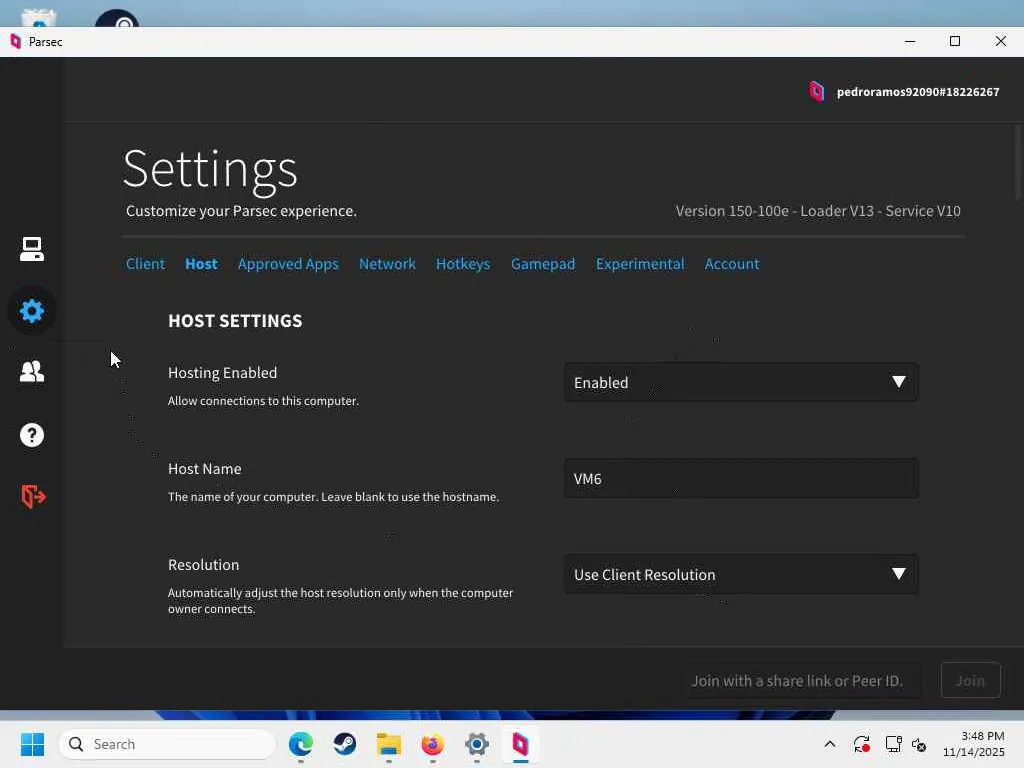
Task: Open Steam from the taskbar
Action: pos(344,744)
